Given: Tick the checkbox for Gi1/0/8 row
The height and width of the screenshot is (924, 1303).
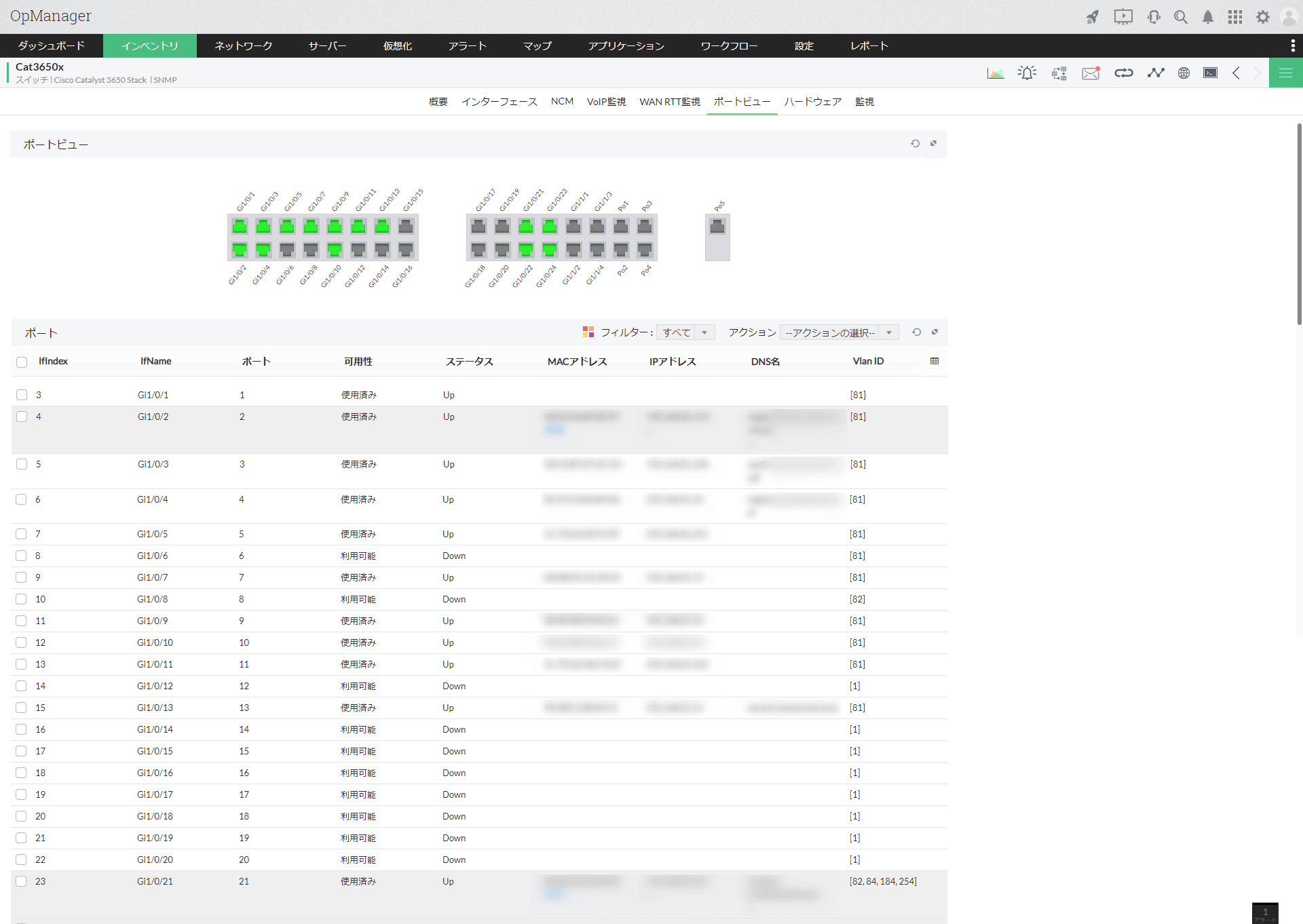Looking at the screenshot, I should coord(22,599).
